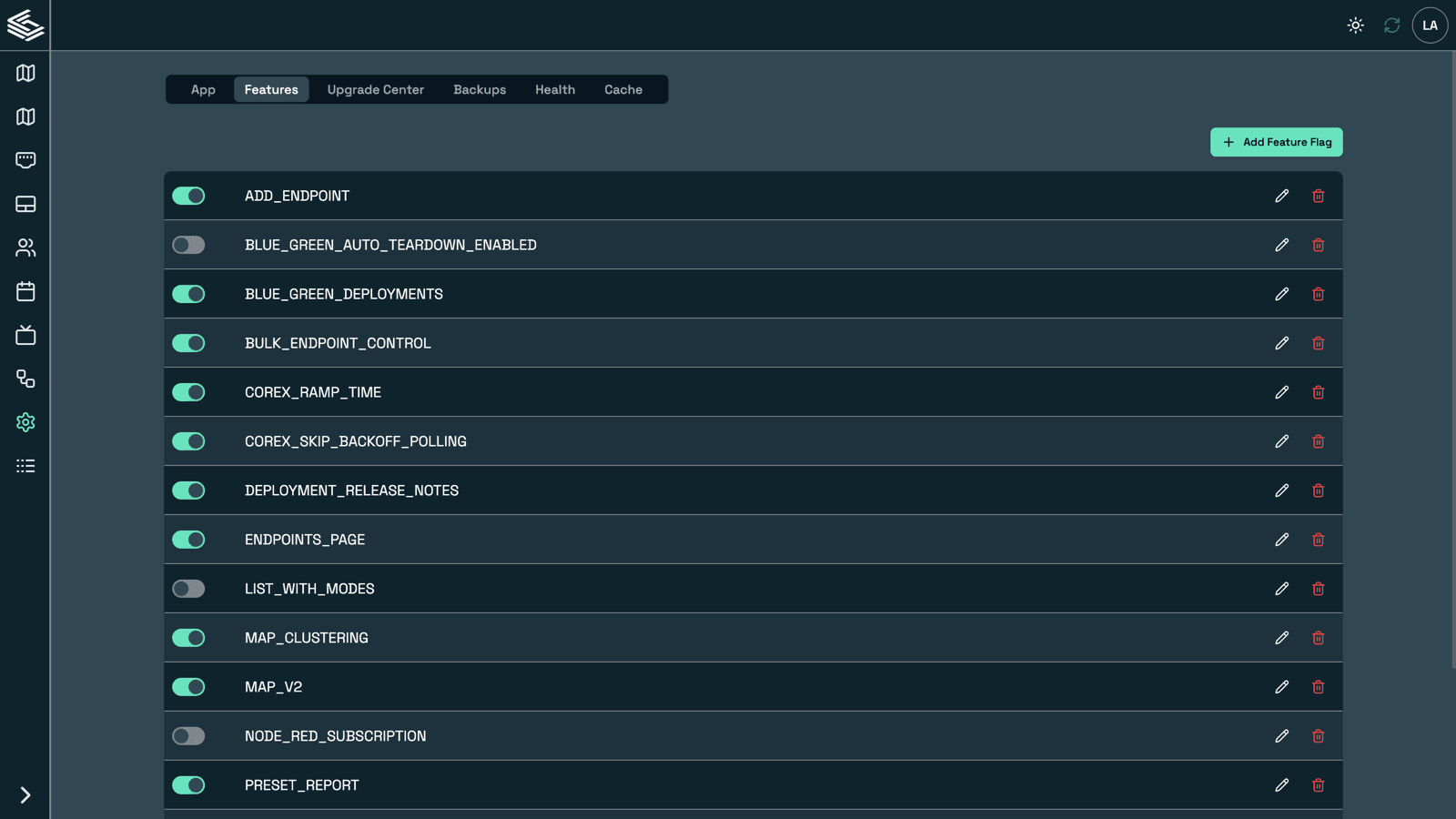Click the Add Feature Flag button
This screenshot has height=819, width=1456.
[1276, 142]
